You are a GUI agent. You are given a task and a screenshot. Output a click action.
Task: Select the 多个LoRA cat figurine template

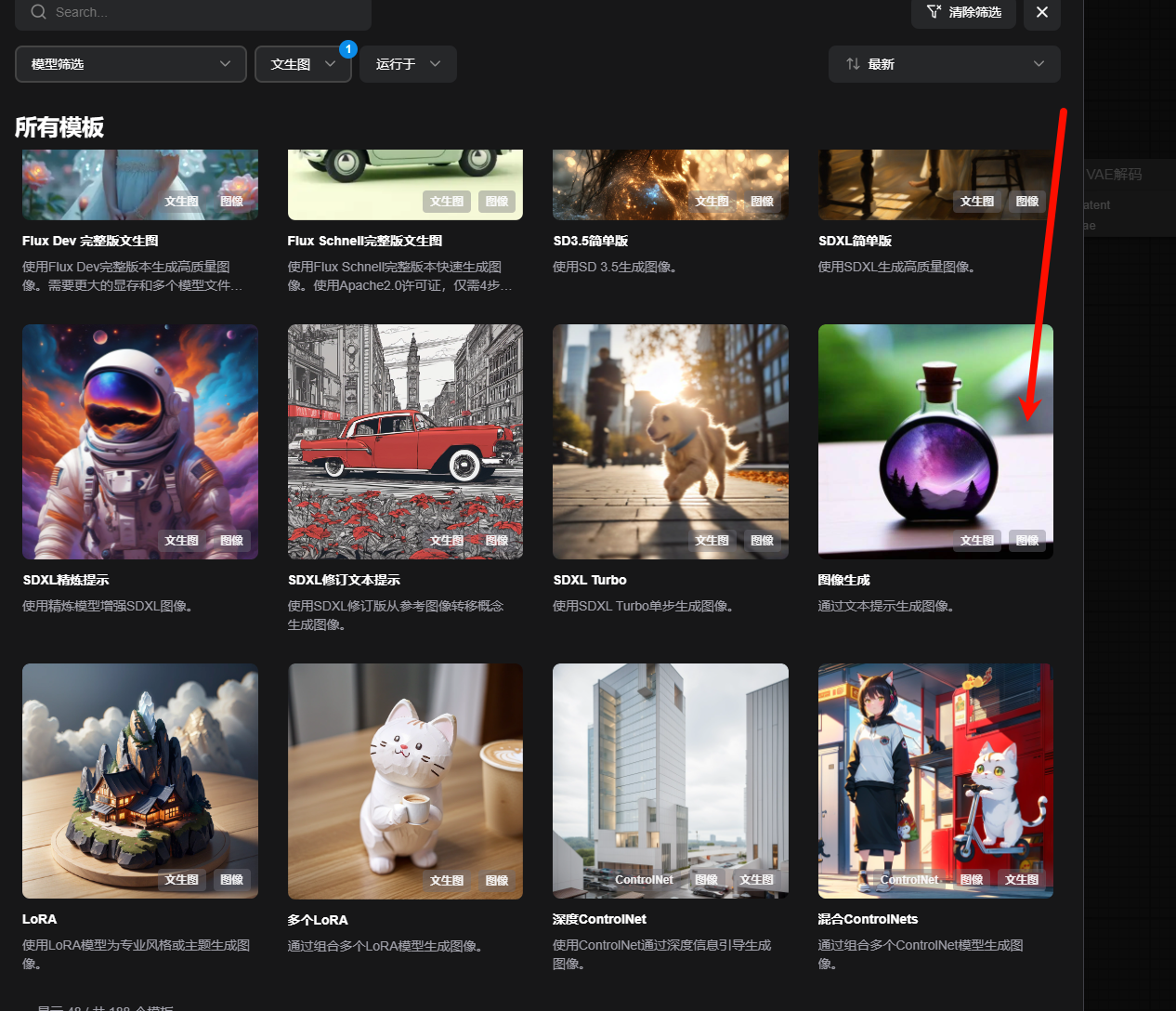click(405, 781)
